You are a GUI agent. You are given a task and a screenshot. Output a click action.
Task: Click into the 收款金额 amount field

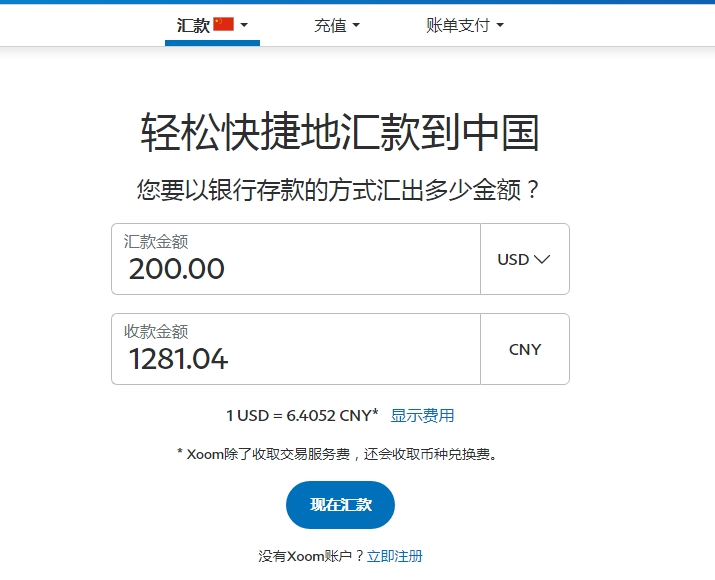pos(296,358)
